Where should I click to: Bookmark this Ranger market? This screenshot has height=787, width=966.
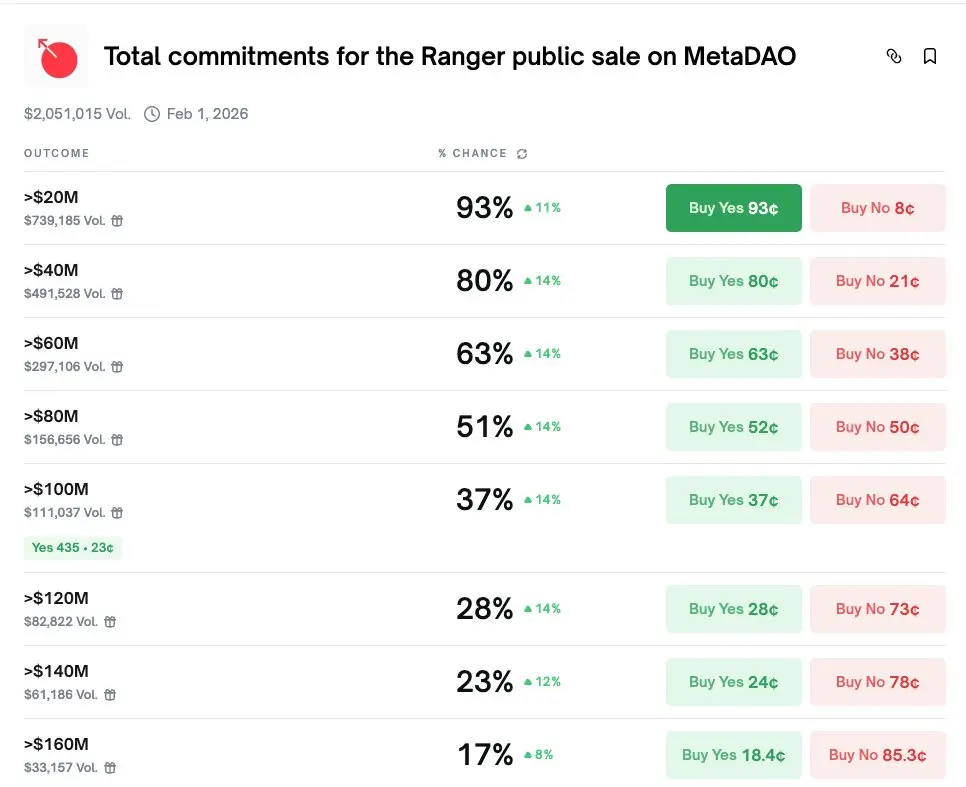(x=930, y=57)
